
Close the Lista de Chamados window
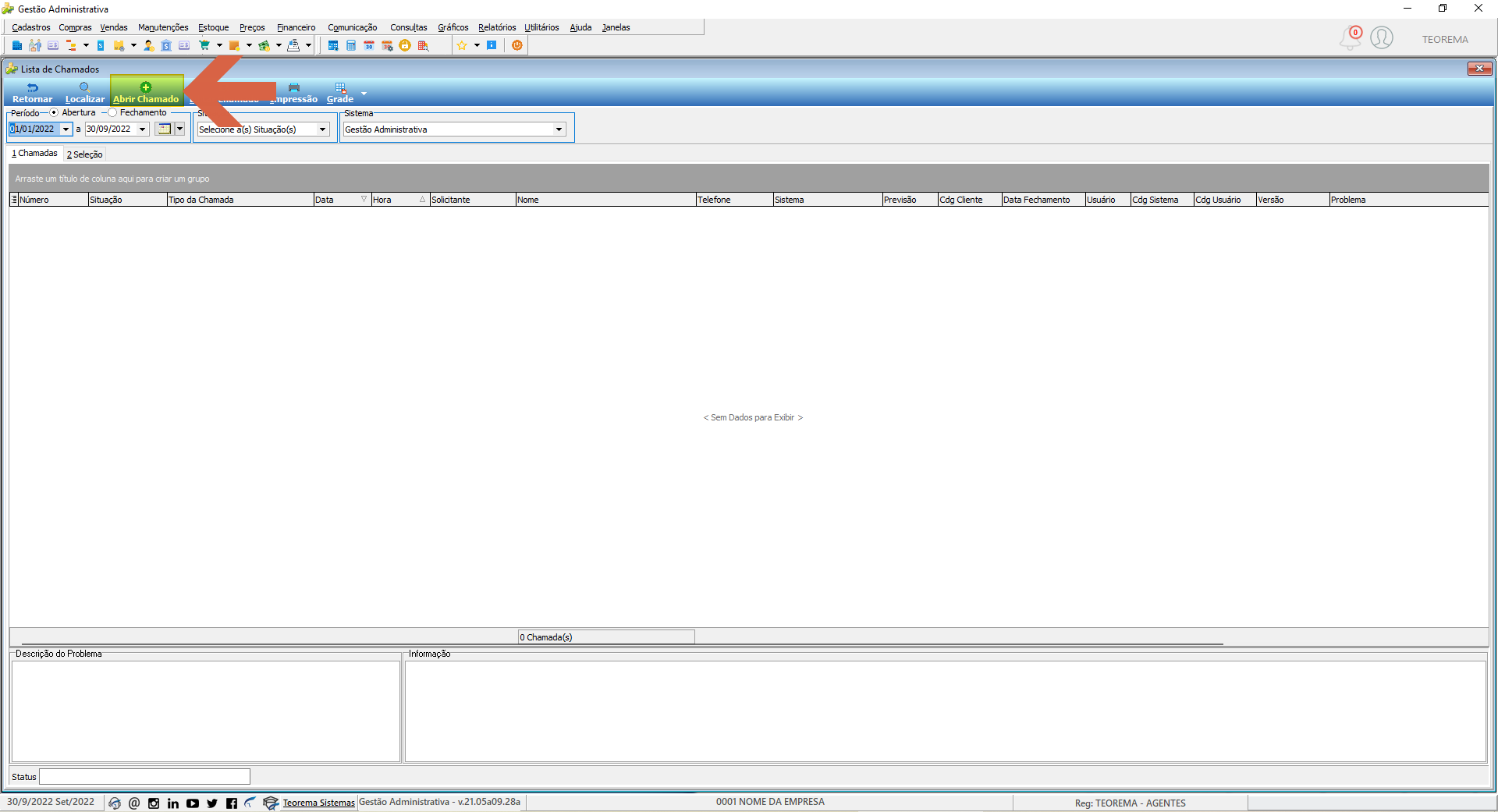coord(1479,69)
